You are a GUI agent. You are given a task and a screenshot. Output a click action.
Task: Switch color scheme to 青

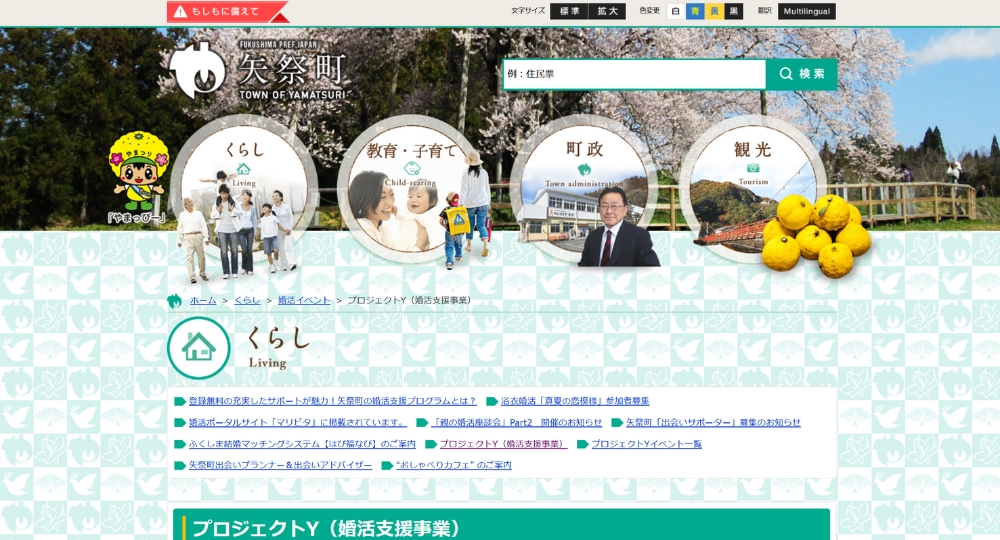695,11
